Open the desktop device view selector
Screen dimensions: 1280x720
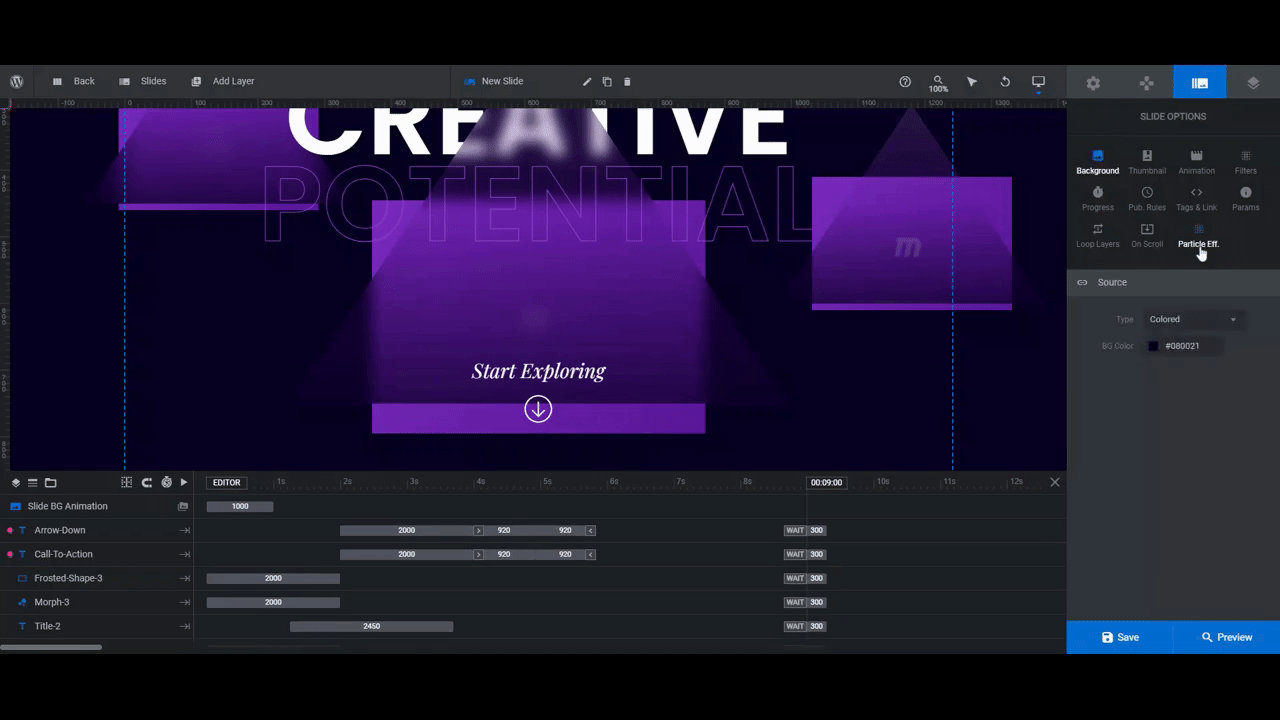click(1038, 82)
